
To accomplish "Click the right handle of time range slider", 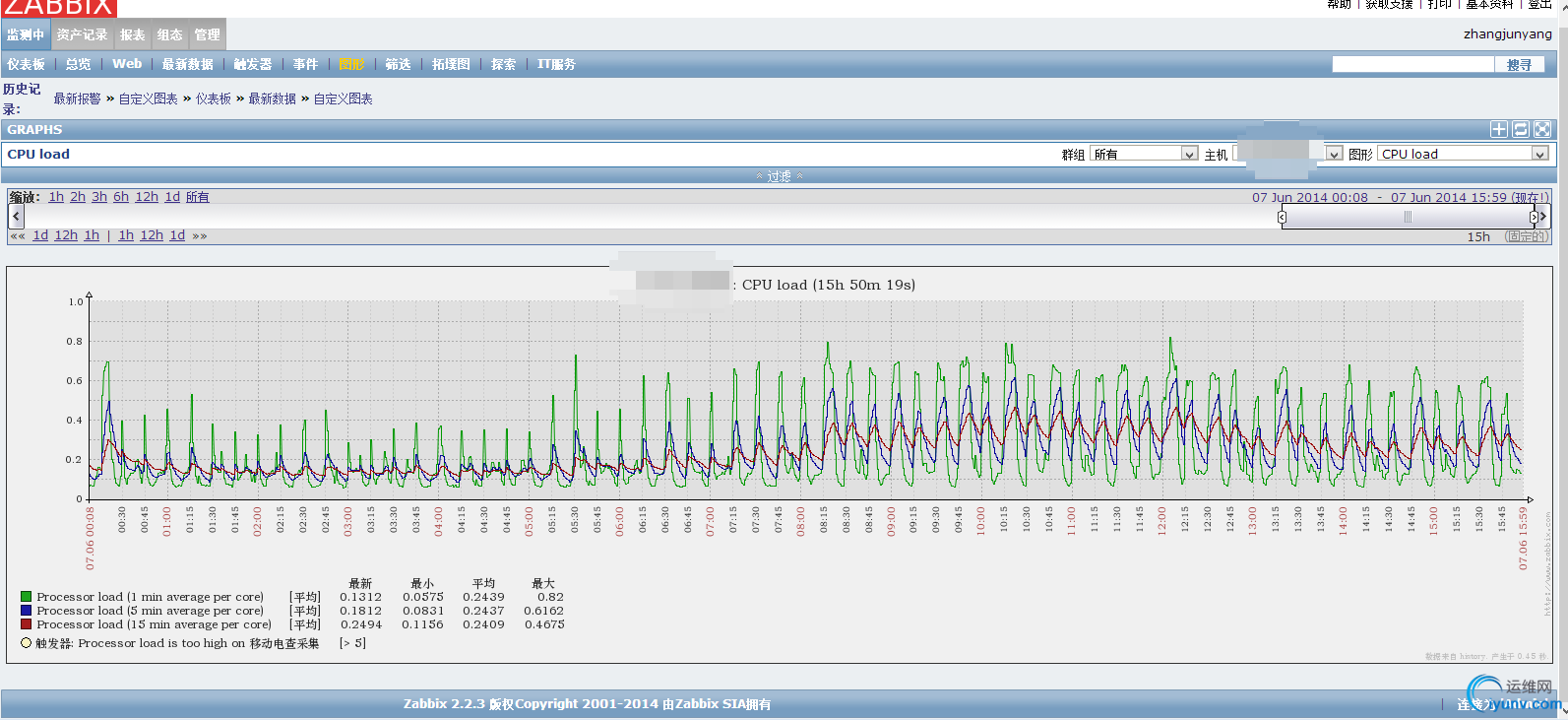I will (1533, 217).
